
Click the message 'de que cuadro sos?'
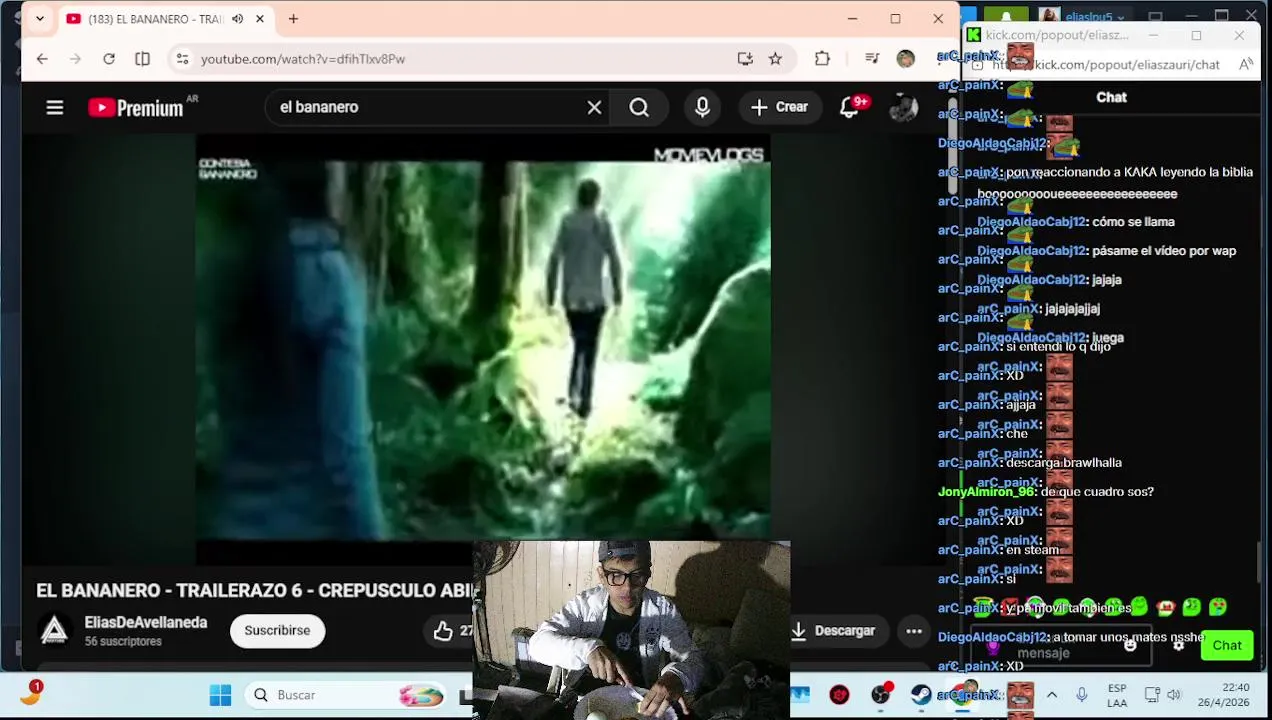pos(1097,492)
